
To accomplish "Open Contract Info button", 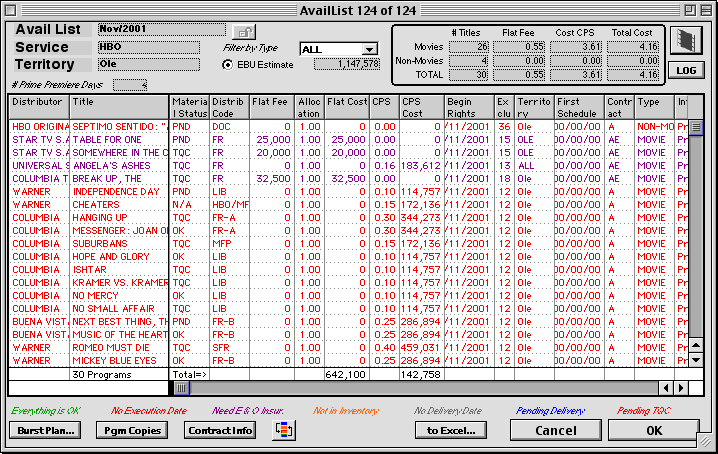I will 220,431.
